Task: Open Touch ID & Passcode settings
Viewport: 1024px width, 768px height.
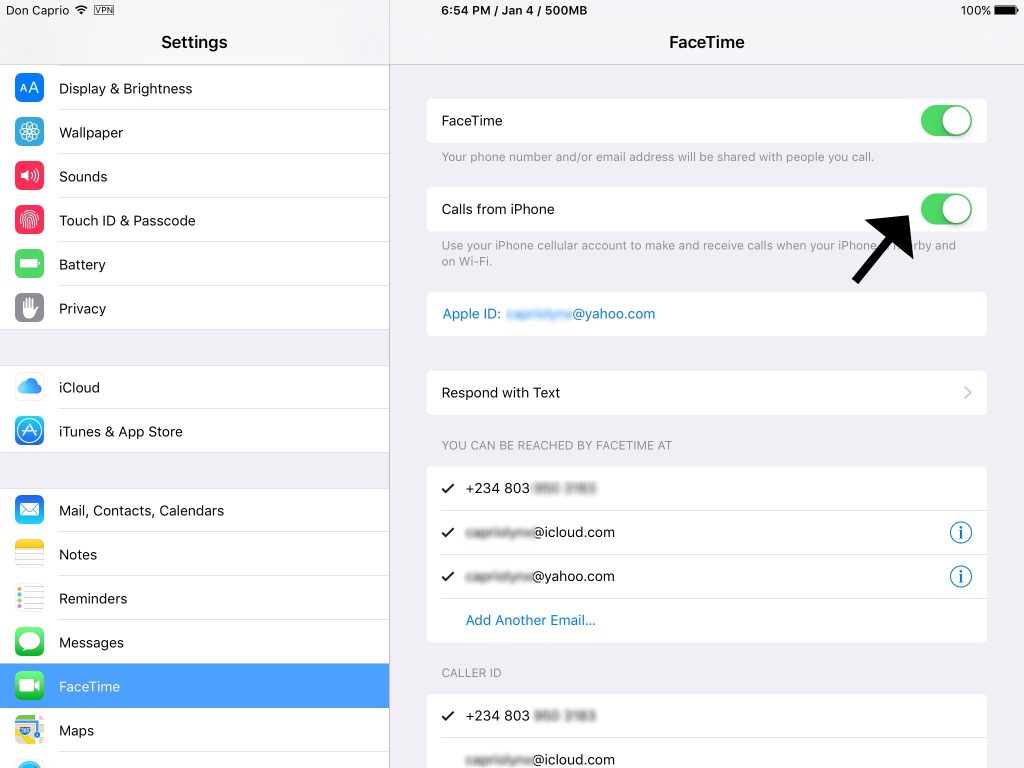Action: pos(195,220)
